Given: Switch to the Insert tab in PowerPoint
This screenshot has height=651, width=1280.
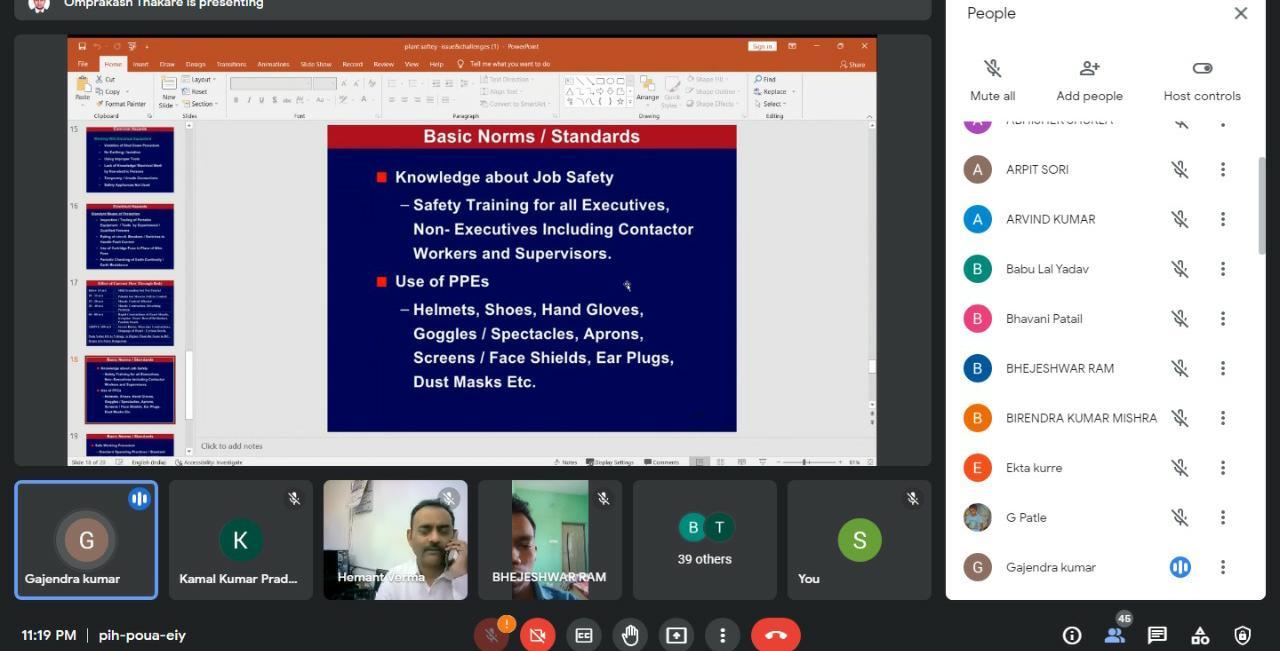Looking at the screenshot, I should (140, 64).
